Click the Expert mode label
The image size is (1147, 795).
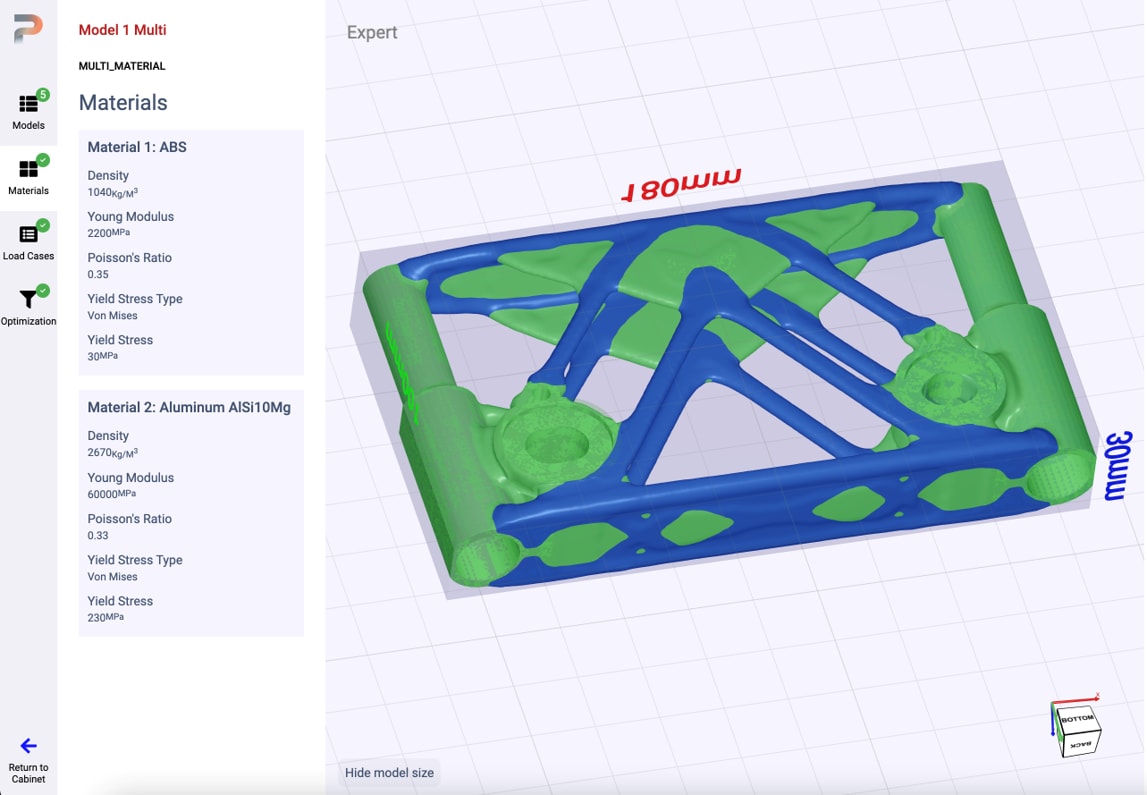(372, 32)
